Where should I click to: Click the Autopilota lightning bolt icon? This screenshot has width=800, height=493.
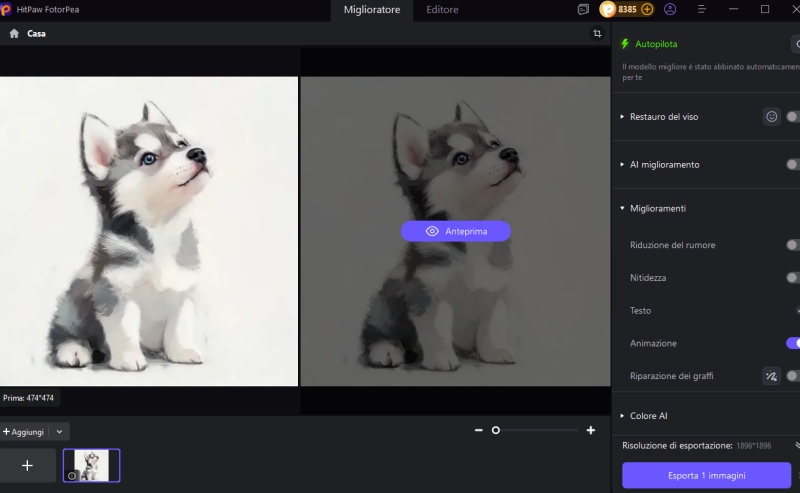point(625,44)
